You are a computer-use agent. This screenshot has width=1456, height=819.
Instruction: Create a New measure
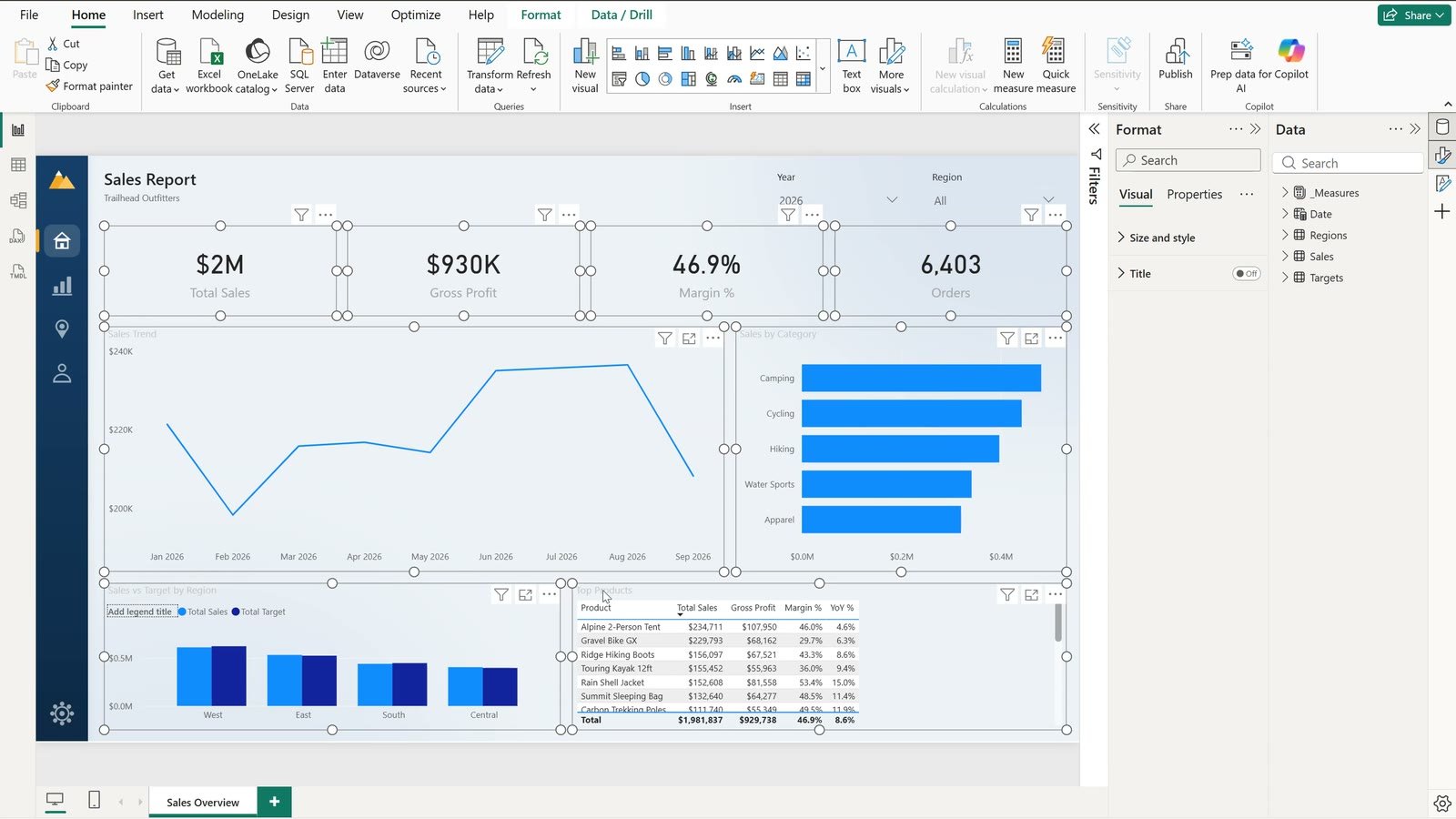(1013, 66)
